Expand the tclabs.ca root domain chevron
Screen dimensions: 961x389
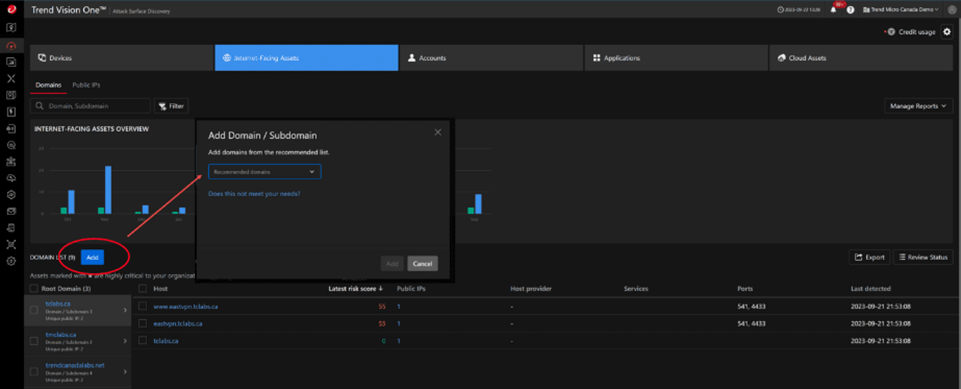[125, 311]
